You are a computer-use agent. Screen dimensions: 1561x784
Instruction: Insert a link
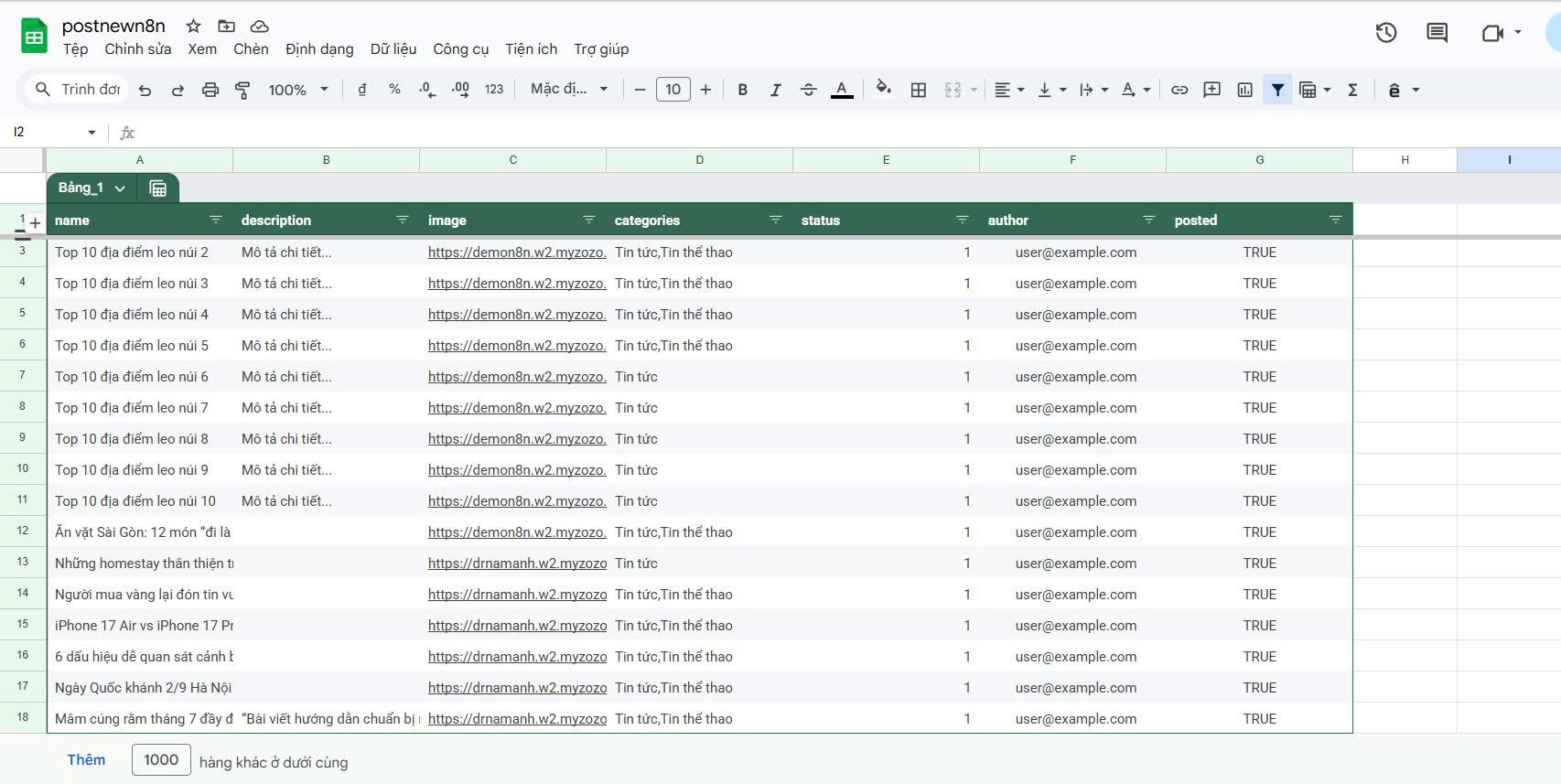pyautogui.click(x=1179, y=90)
